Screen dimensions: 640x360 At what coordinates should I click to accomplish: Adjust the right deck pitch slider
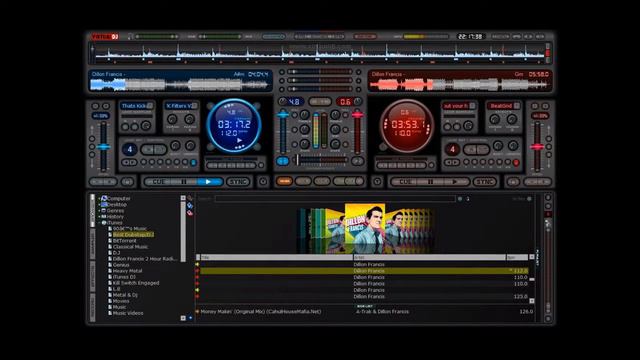point(538,147)
